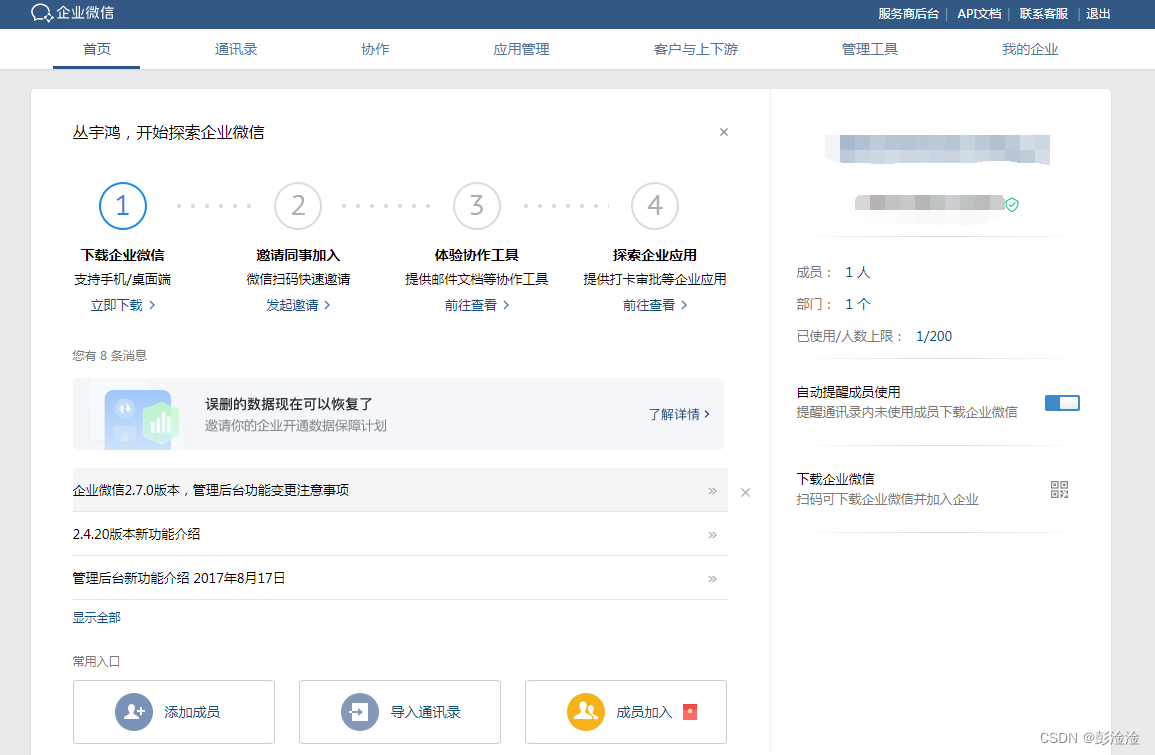1155x755 pixels.
Task: Select step 2 circle 邀请同事加入
Action: [298, 206]
